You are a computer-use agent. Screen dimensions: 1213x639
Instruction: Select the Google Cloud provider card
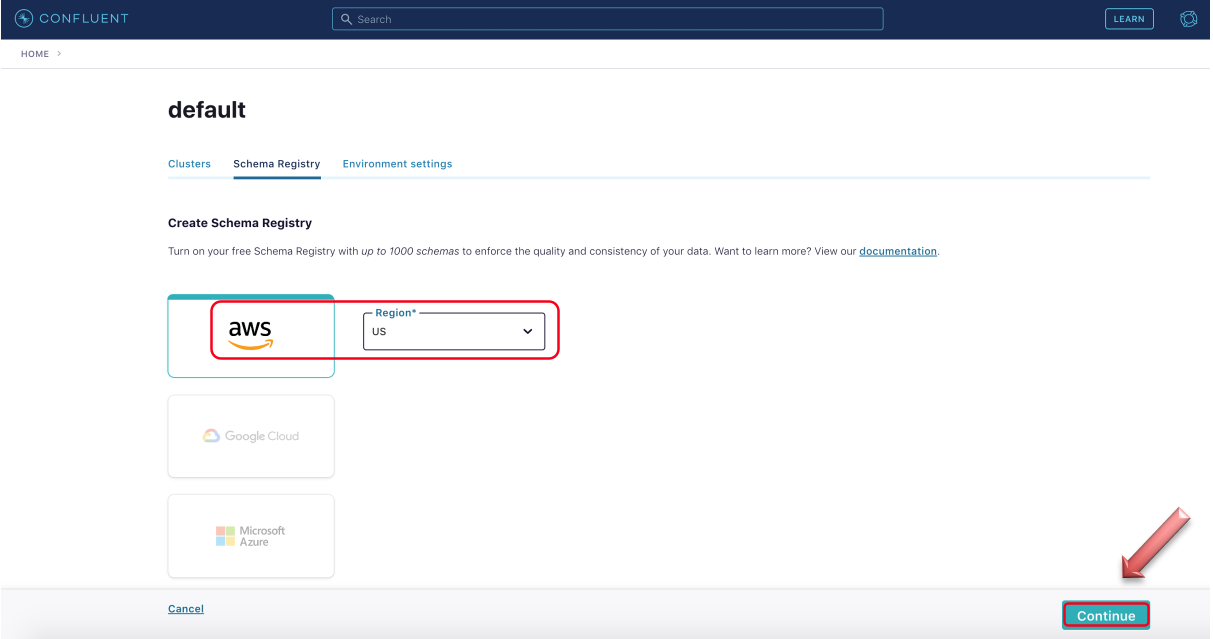[x=251, y=436]
